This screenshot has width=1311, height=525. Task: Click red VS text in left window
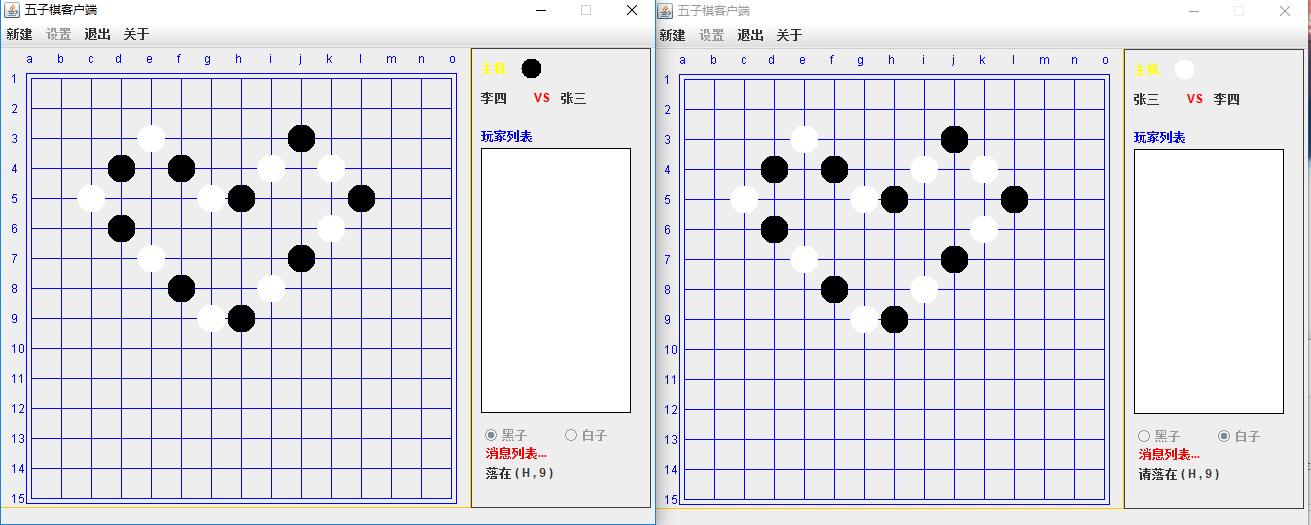(x=542, y=98)
